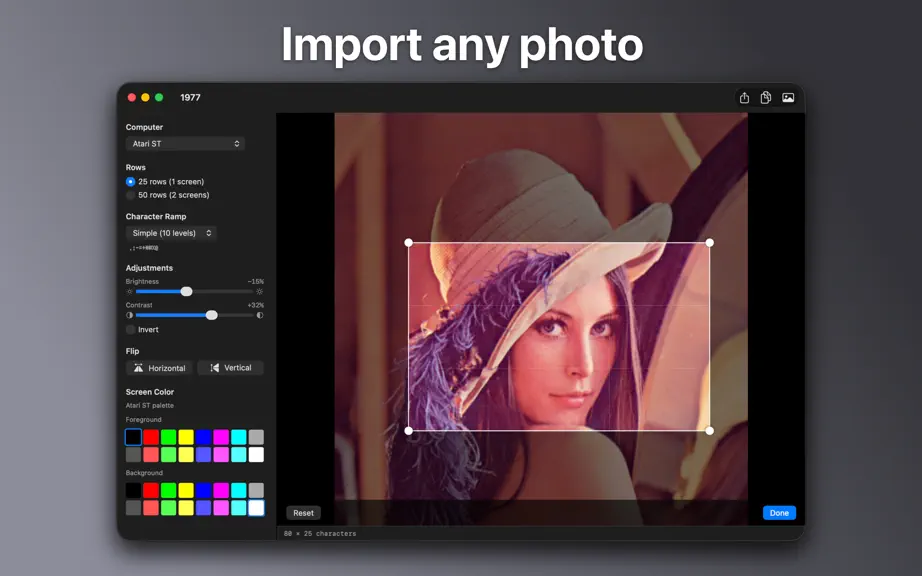The width and height of the screenshot is (922, 576).
Task: Open the Character Ramp dropdown, Simple (10 levels)
Action: point(171,233)
